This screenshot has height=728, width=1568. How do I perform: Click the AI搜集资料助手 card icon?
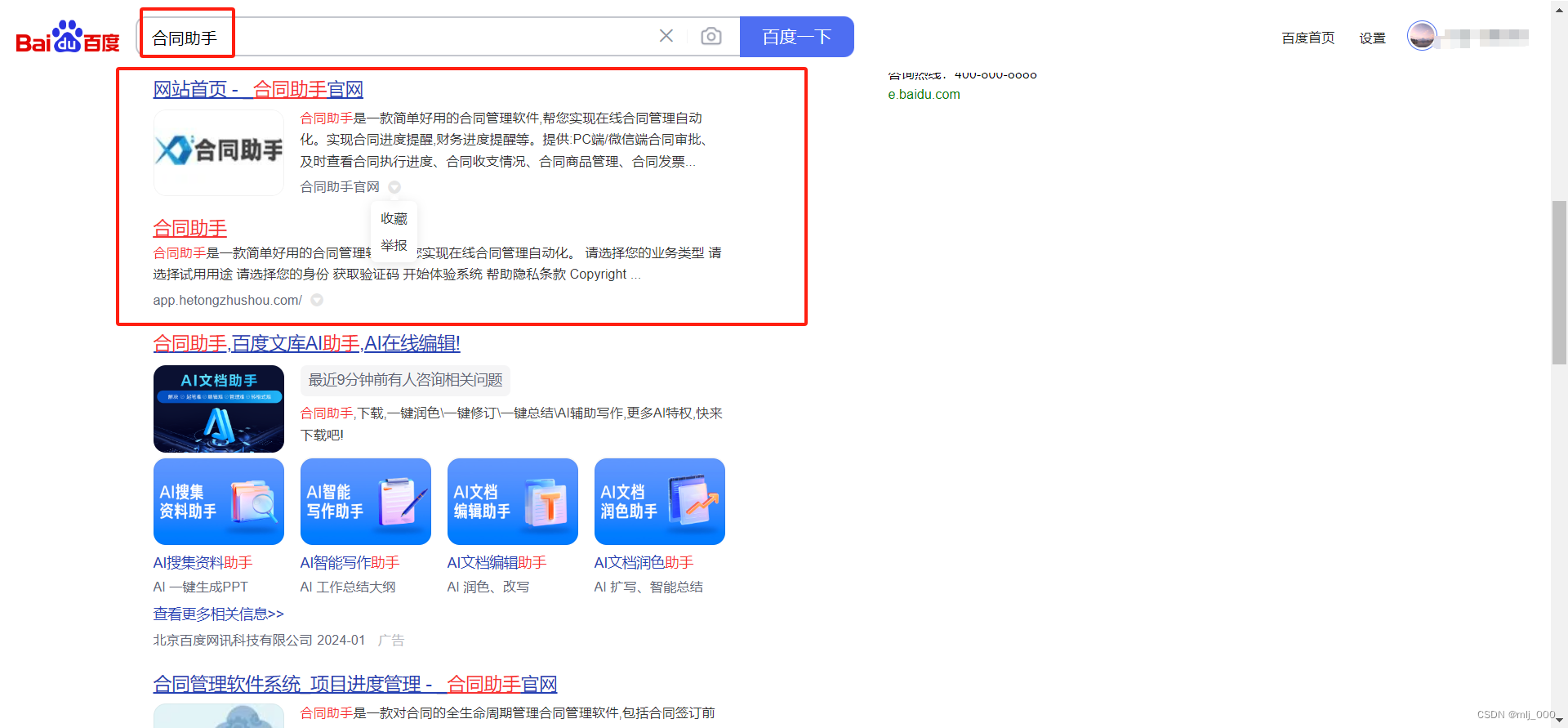pos(219,502)
